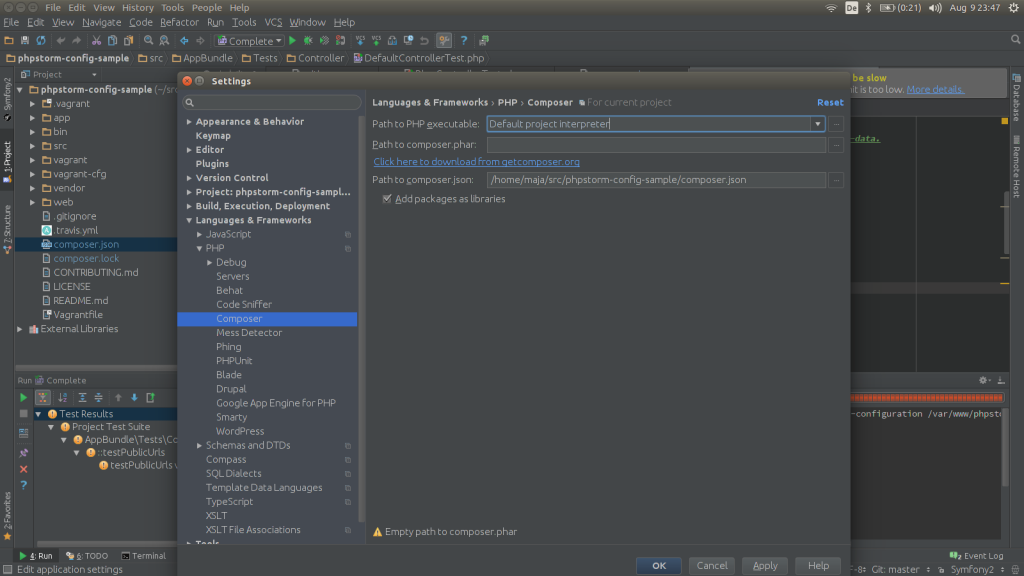The width and height of the screenshot is (1024, 576).
Task: Open the Complete run configuration dropdown
Action: tap(249, 40)
